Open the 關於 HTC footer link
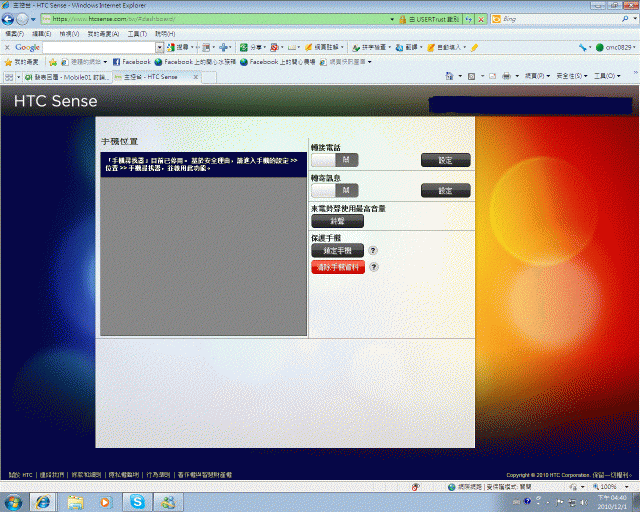640x512 pixels. [x=20, y=475]
